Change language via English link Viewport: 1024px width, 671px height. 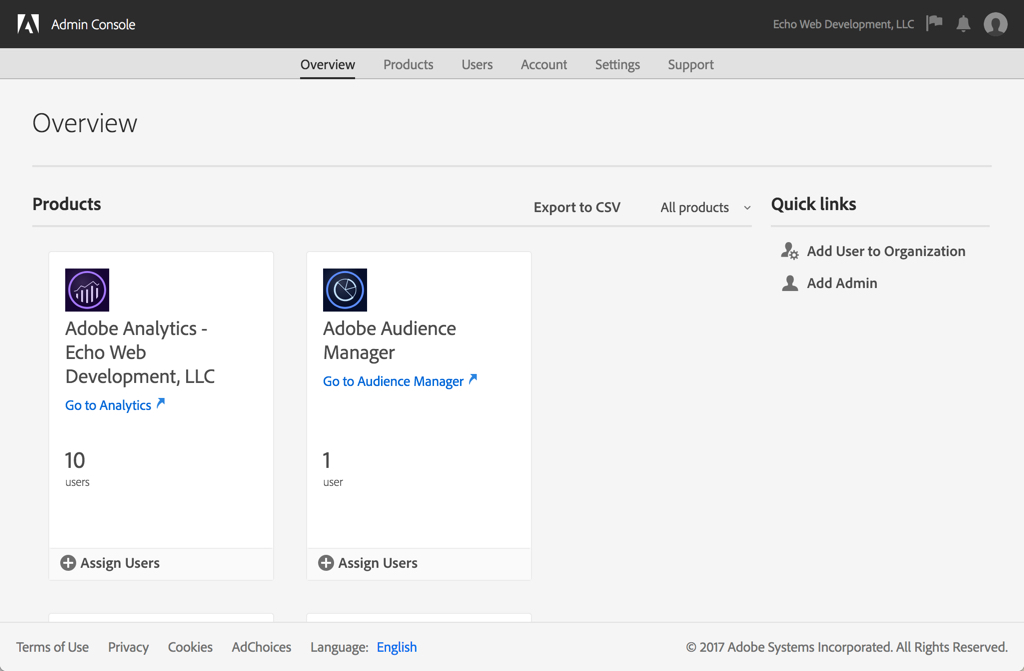tap(396, 647)
